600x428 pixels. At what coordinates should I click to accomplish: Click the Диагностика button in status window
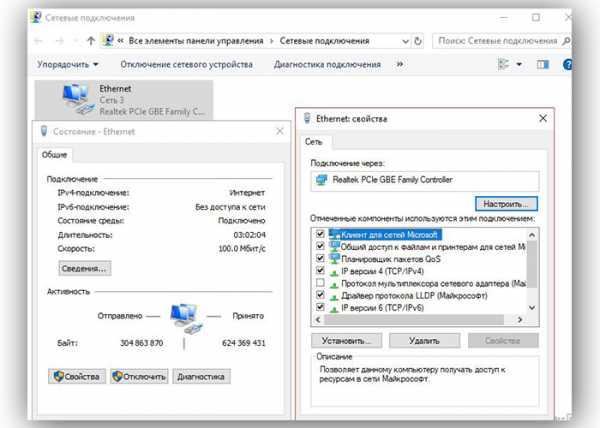(201, 377)
